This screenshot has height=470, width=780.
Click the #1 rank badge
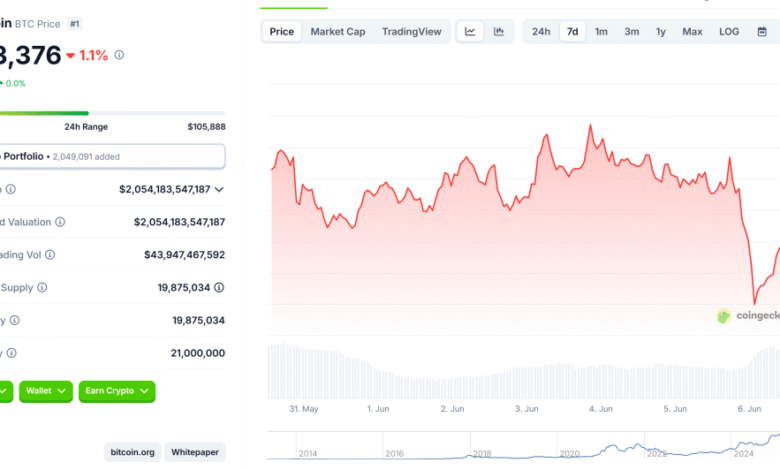pyautogui.click(x=75, y=24)
